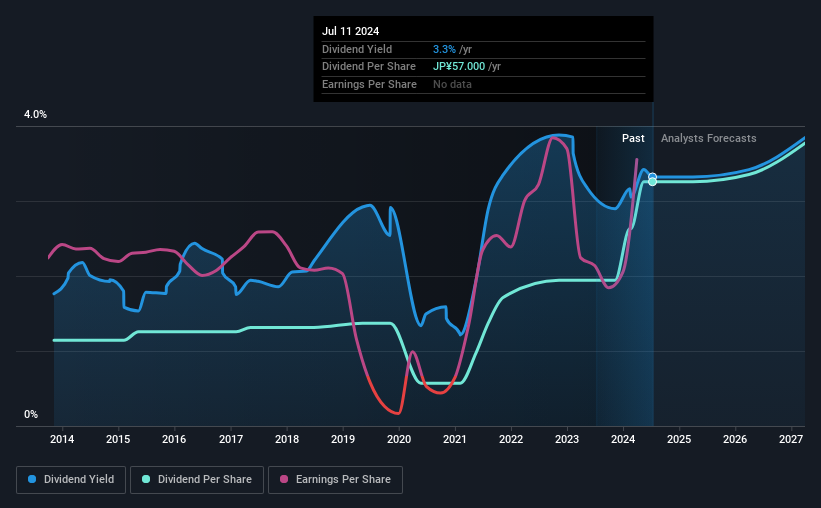Select the 2017 x-axis label
The height and width of the screenshot is (508, 821).
pyautogui.click(x=230, y=439)
